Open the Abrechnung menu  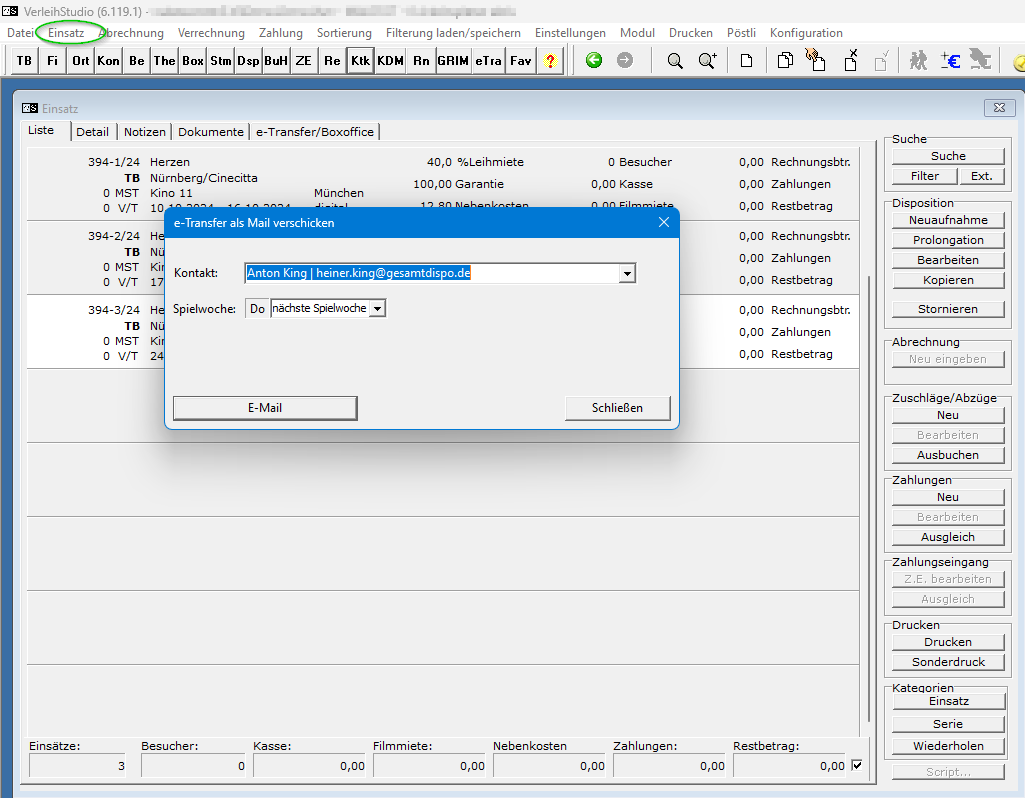(x=131, y=33)
